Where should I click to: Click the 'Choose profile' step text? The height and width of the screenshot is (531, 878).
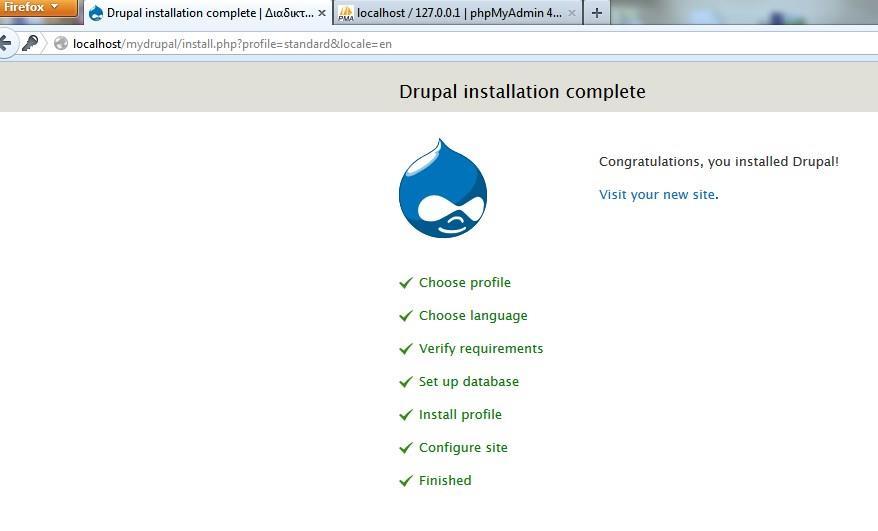pos(465,282)
